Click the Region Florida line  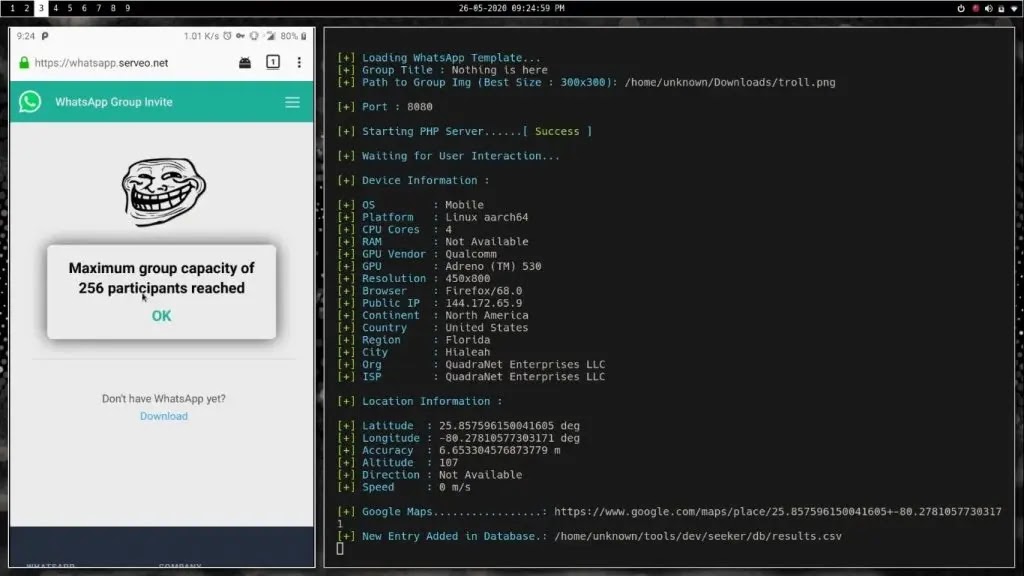(x=413, y=340)
